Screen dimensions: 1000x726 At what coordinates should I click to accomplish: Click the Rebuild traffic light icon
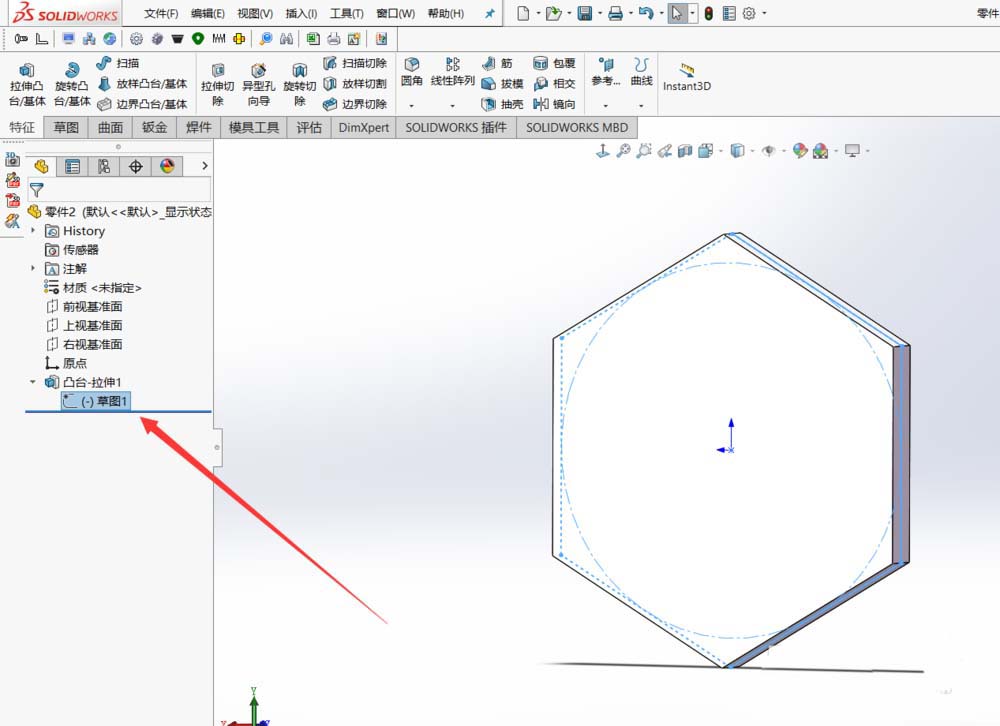709,13
